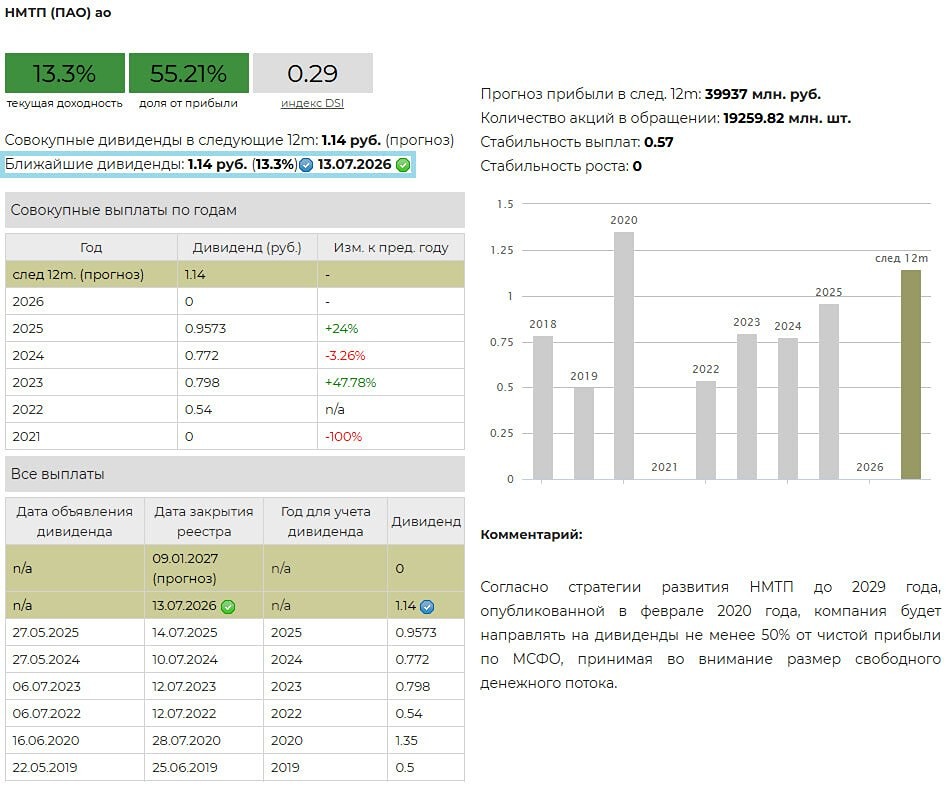This screenshot has height=791, width=951.
Task: Click the след 12m forecast bar
Action: click(x=911, y=374)
